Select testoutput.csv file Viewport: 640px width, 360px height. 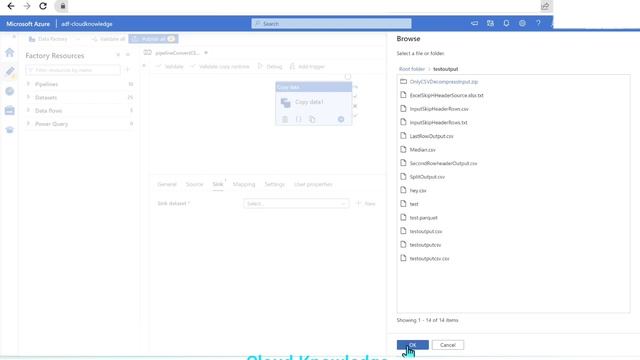[426, 231]
